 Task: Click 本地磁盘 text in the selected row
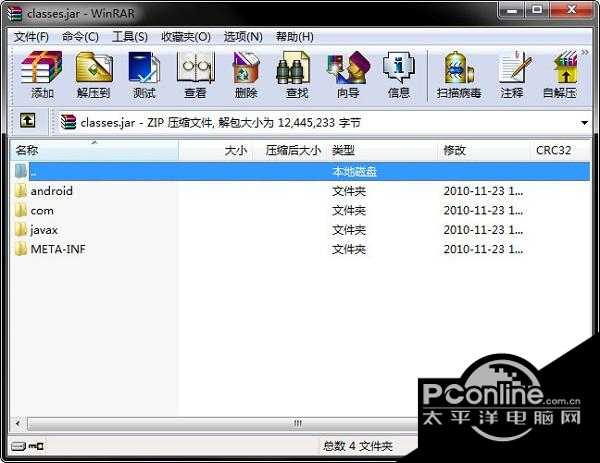354,171
